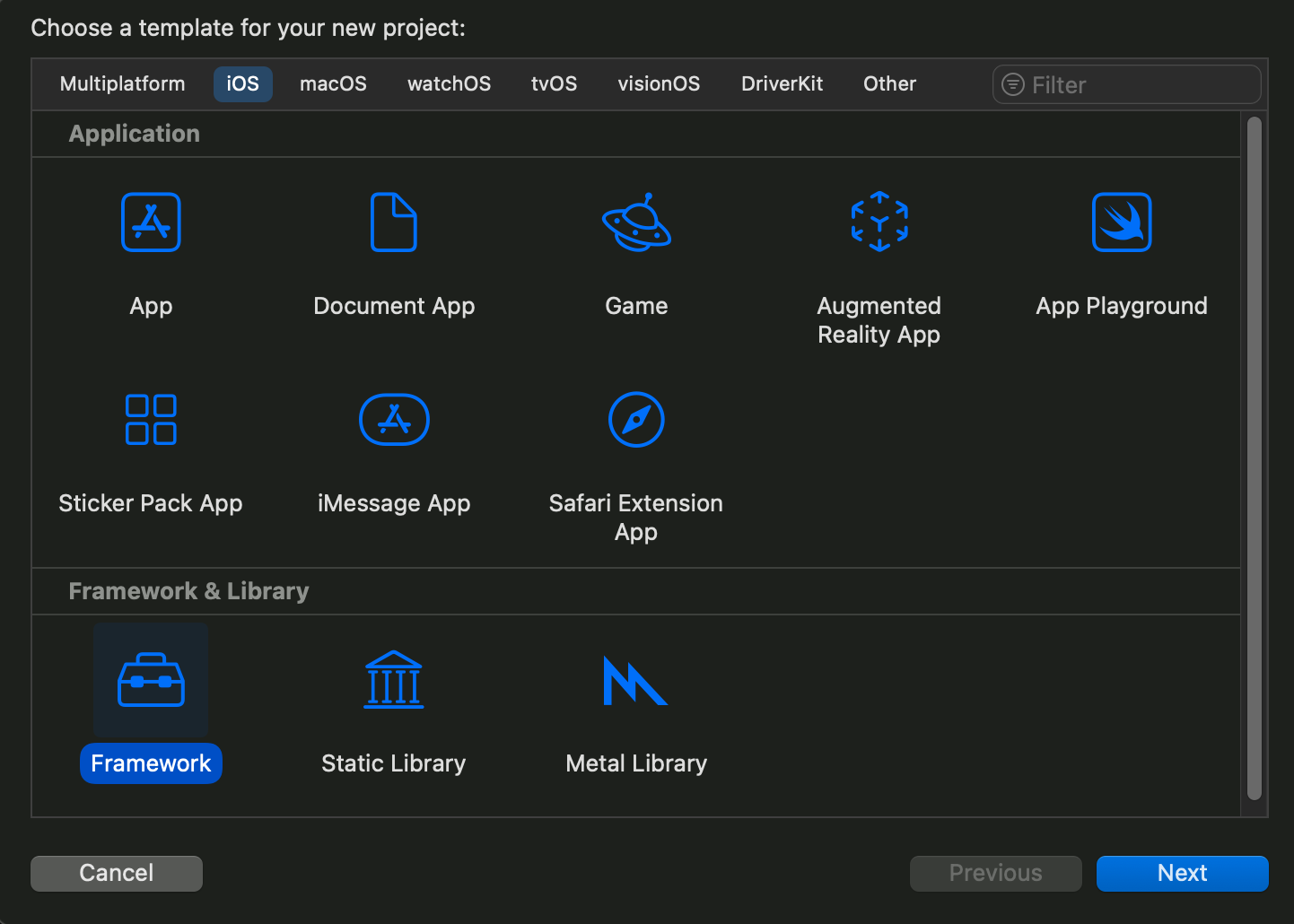Cancel the new project dialog
This screenshot has height=924, width=1294.
click(117, 873)
